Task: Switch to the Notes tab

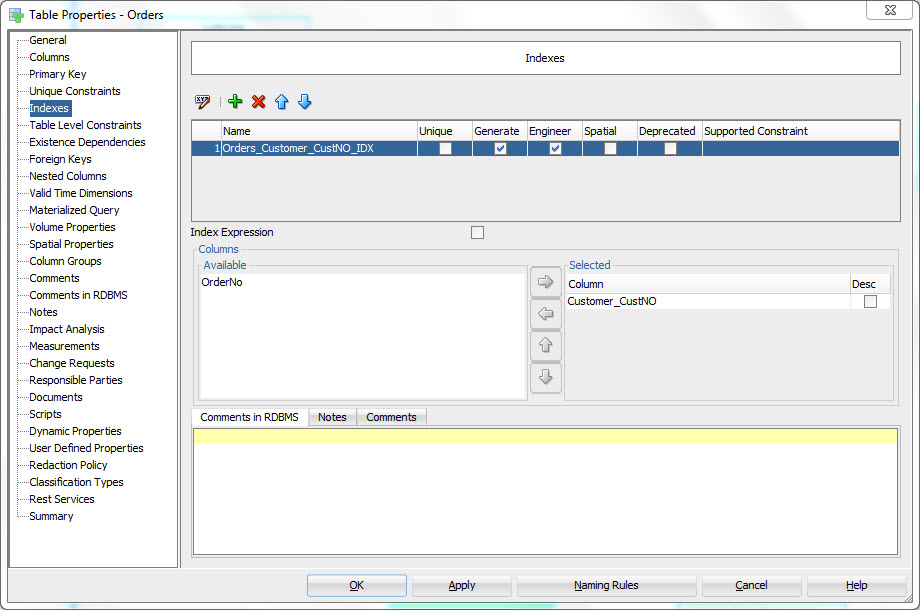Action: coord(331,417)
